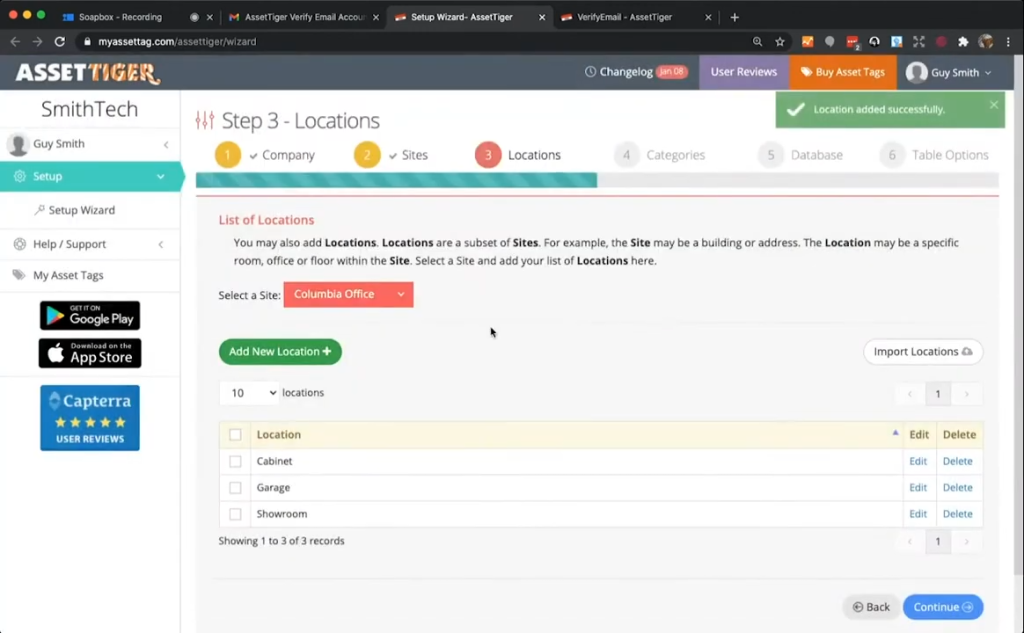Click the Capterra User Reviews badge

coord(89,417)
